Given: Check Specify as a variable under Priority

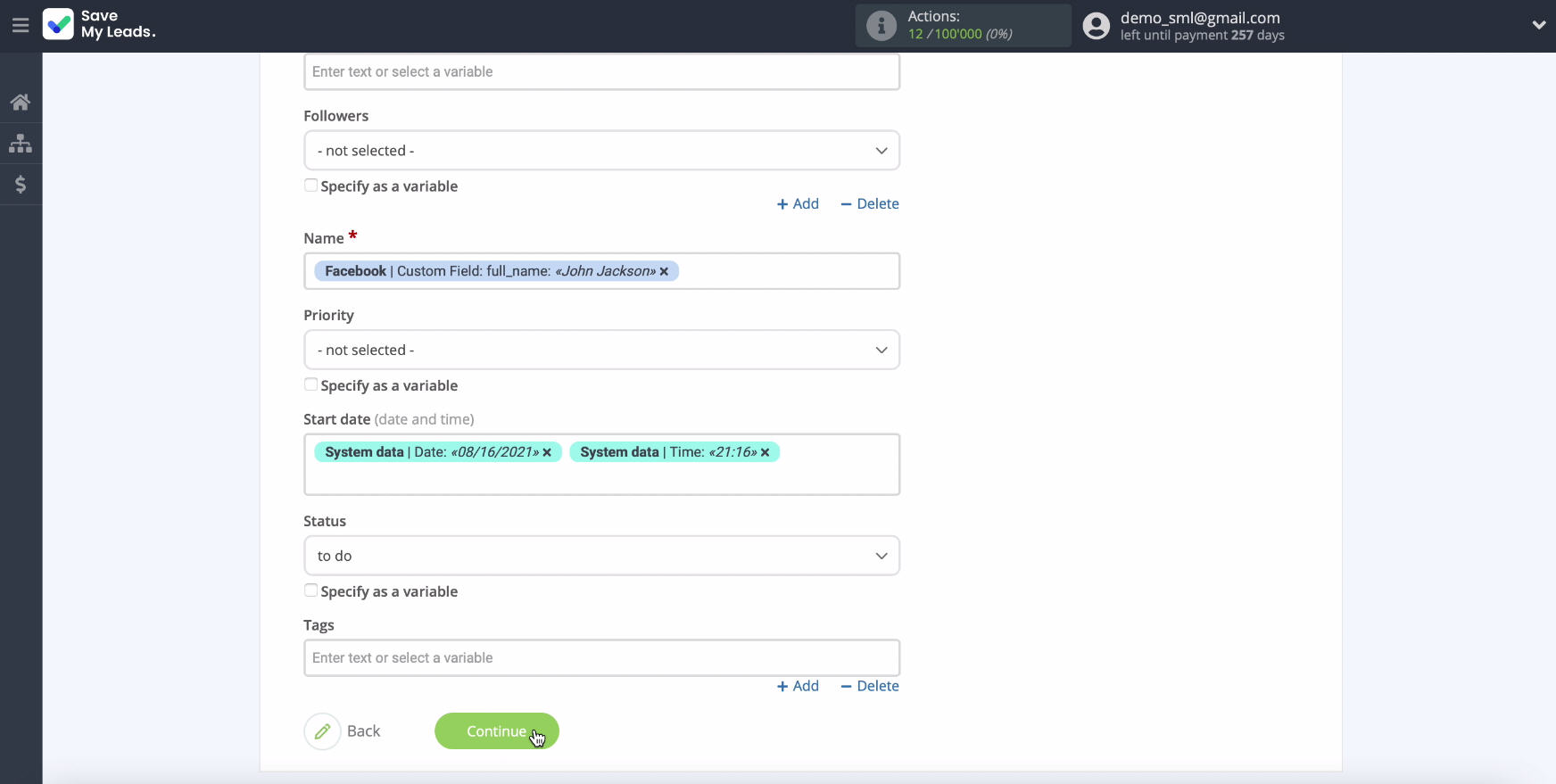Looking at the screenshot, I should tap(310, 385).
